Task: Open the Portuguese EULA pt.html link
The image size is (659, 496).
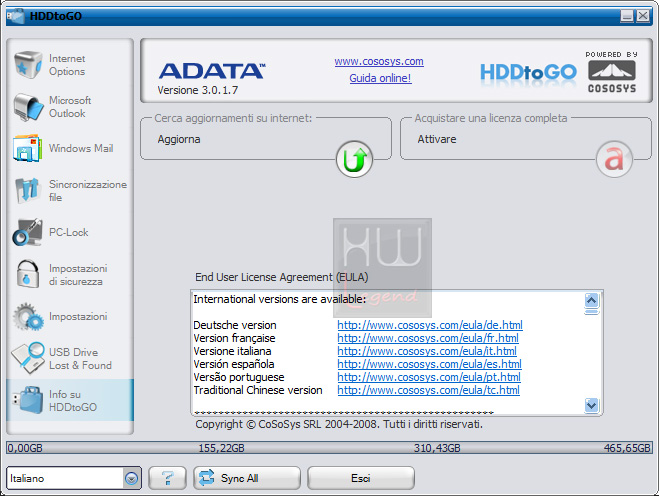Action: [x=429, y=377]
